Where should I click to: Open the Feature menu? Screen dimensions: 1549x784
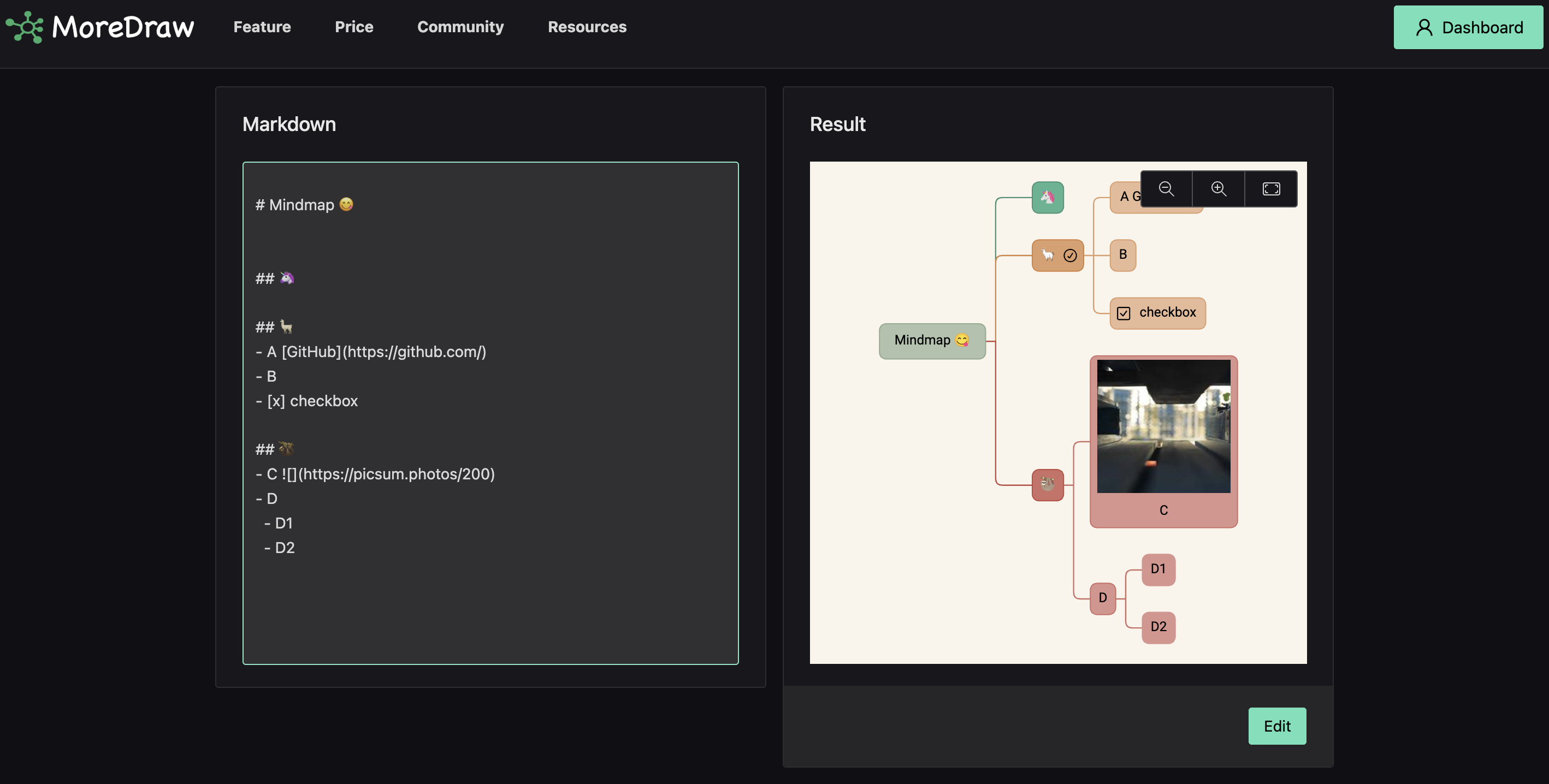click(x=262, y=27)
